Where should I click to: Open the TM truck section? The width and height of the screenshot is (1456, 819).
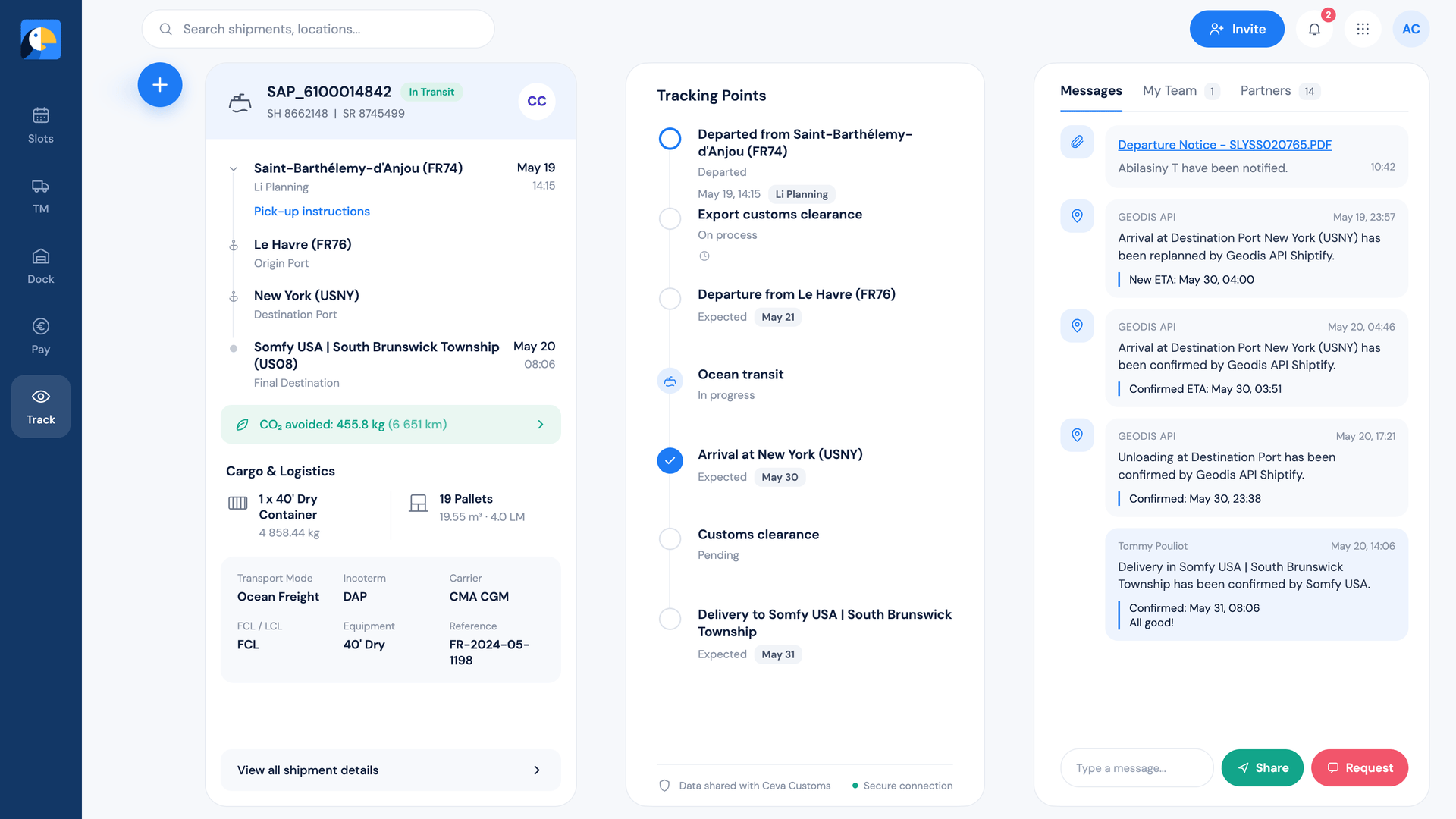pyautogui.click(x=41, y=196)
